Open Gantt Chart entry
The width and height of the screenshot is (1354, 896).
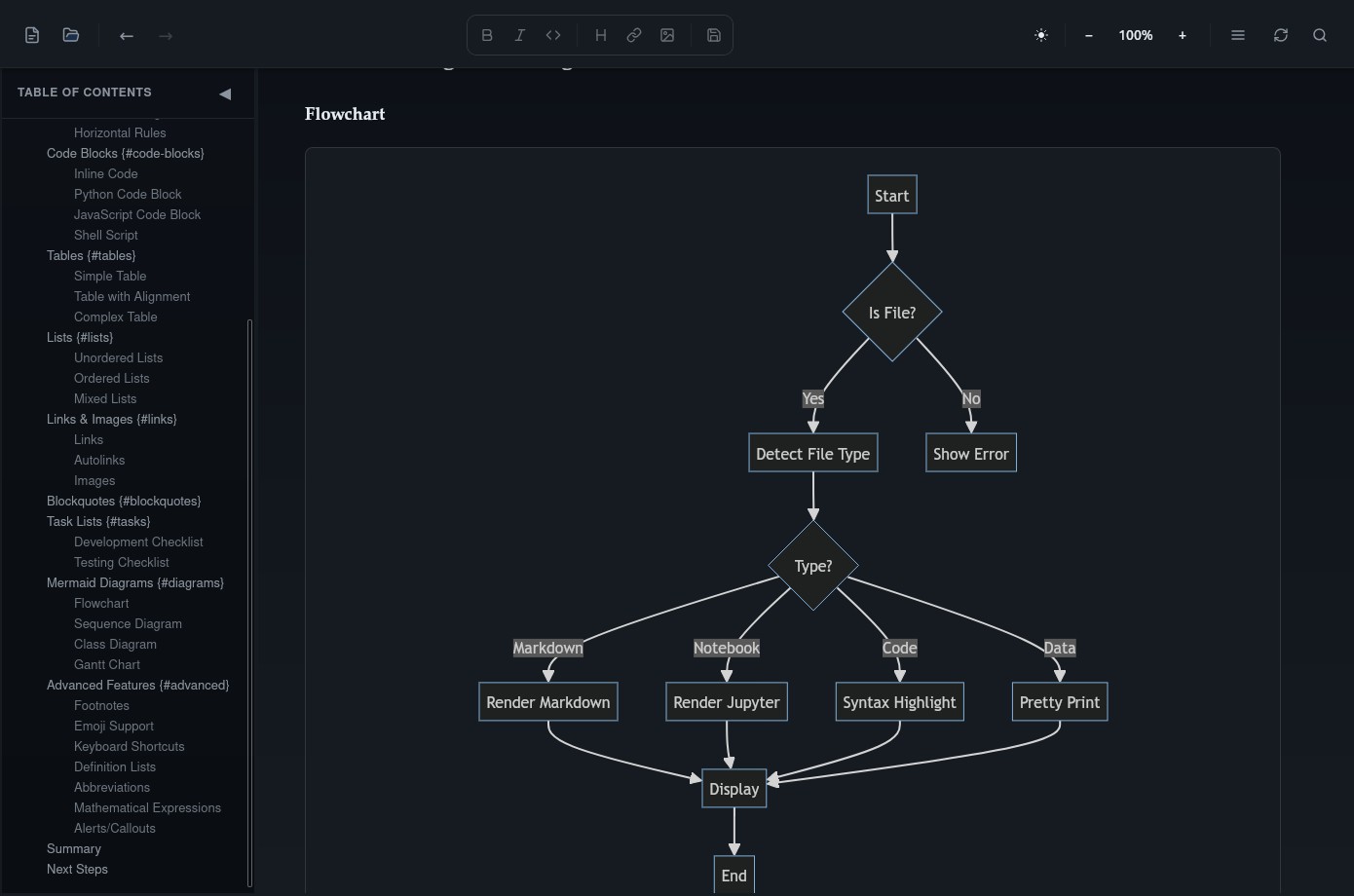[x=107, y=664]
